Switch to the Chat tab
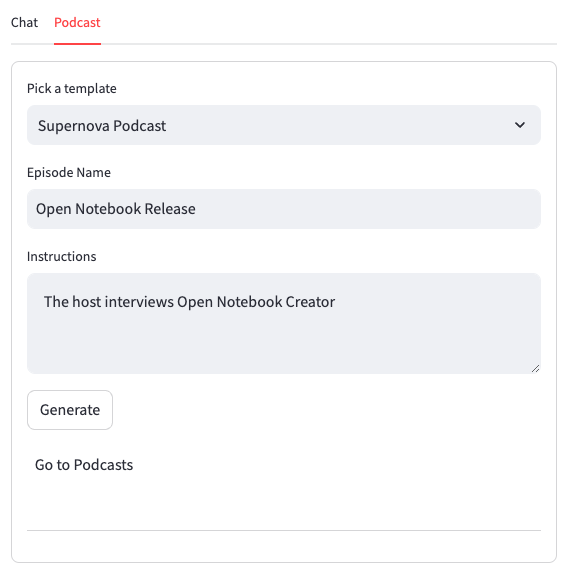 [x=24, y=23]
